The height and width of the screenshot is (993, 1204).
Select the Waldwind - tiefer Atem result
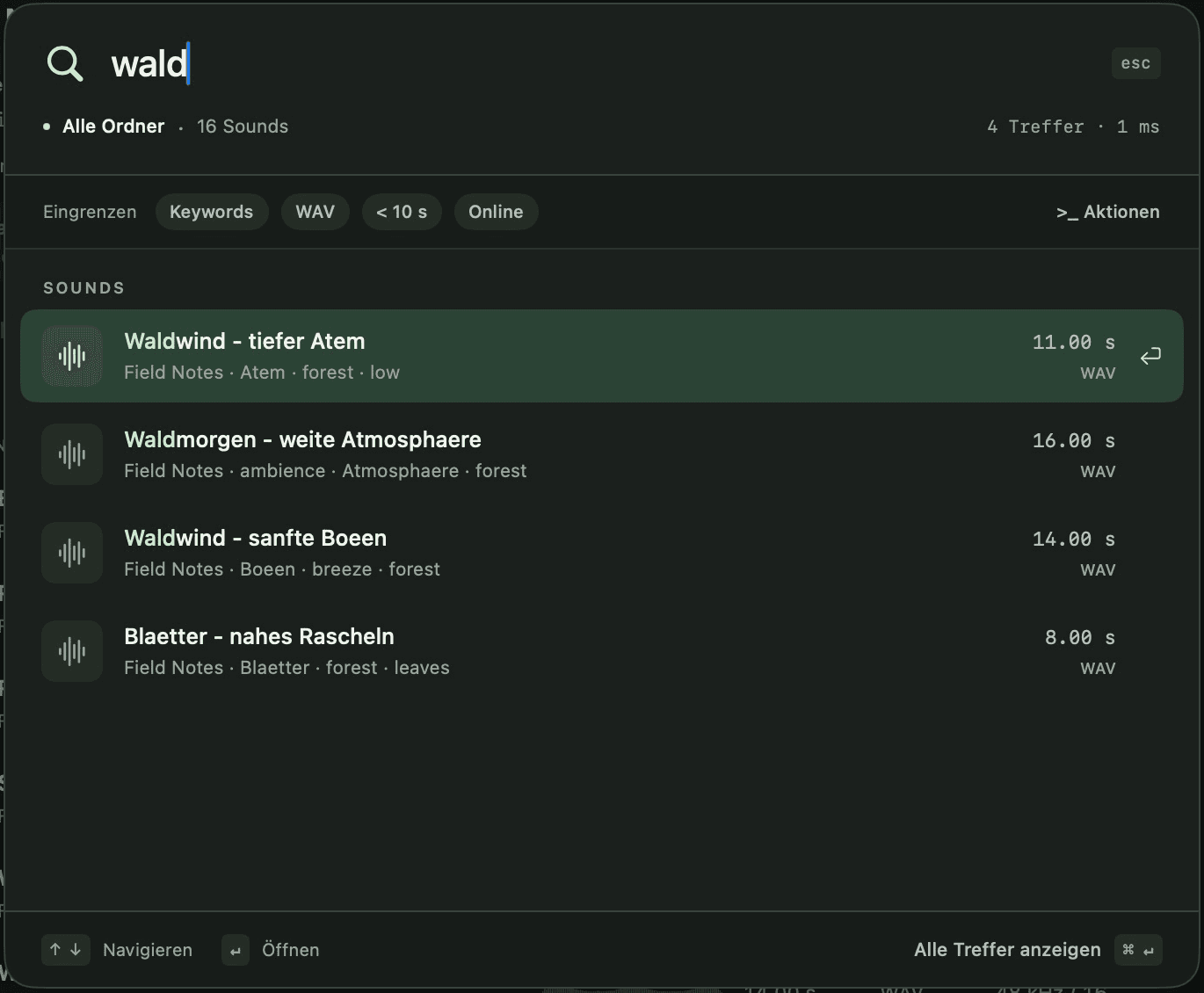602,356
